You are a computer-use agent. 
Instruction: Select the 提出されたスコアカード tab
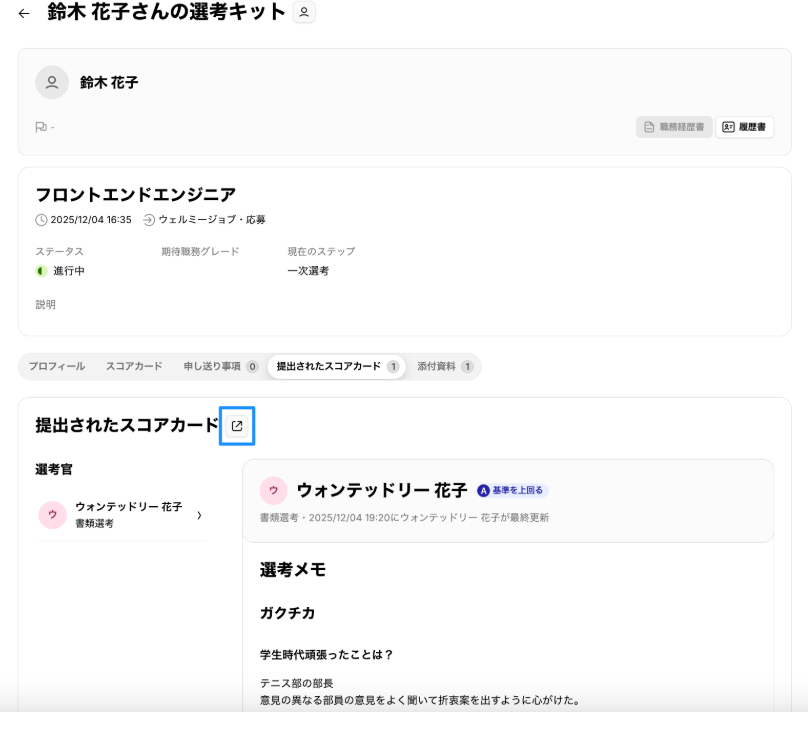tap(336, 367)
